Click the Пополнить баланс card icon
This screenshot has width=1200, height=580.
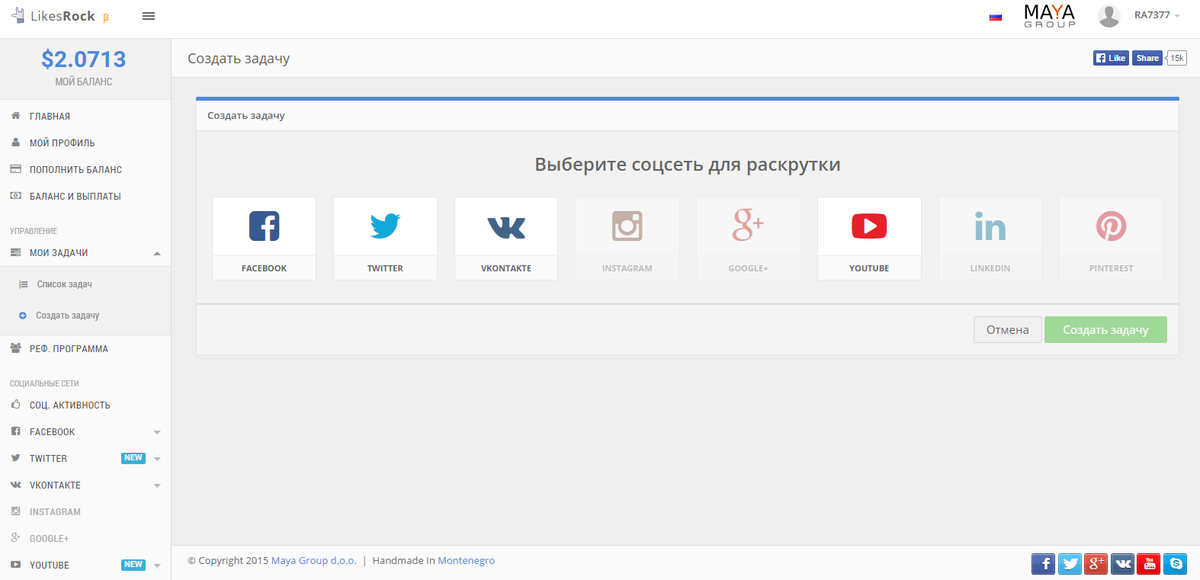[15, 169]
